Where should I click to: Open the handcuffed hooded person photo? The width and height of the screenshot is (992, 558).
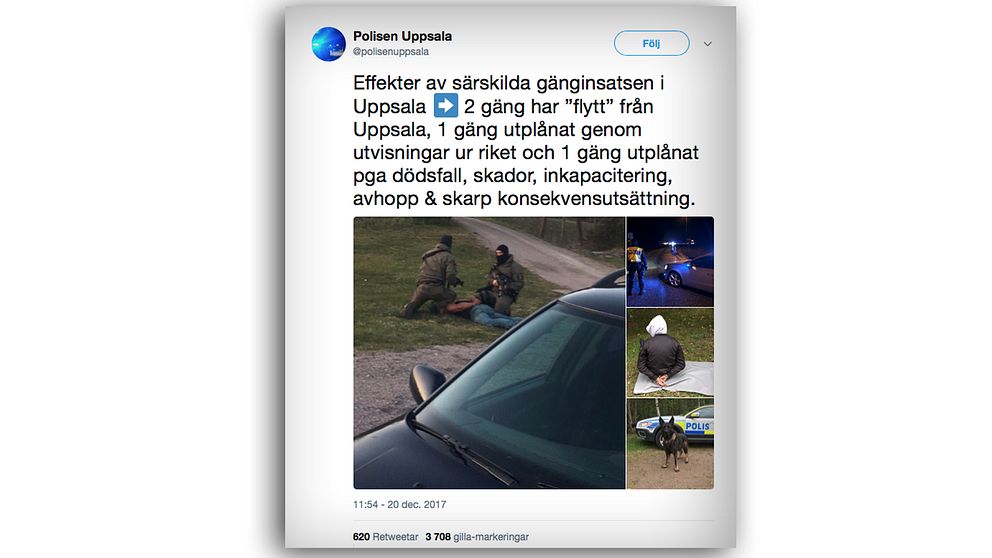coord(670,352)
